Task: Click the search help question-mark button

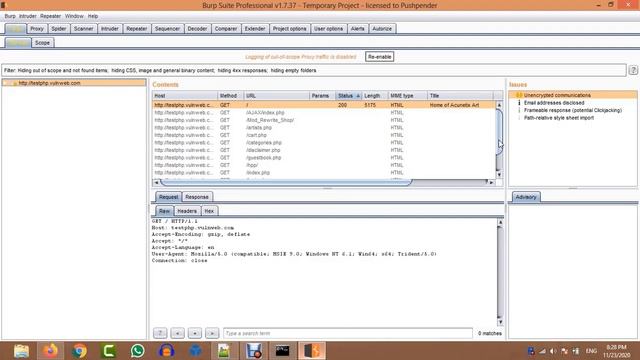Action: click(x=160, y=333)
